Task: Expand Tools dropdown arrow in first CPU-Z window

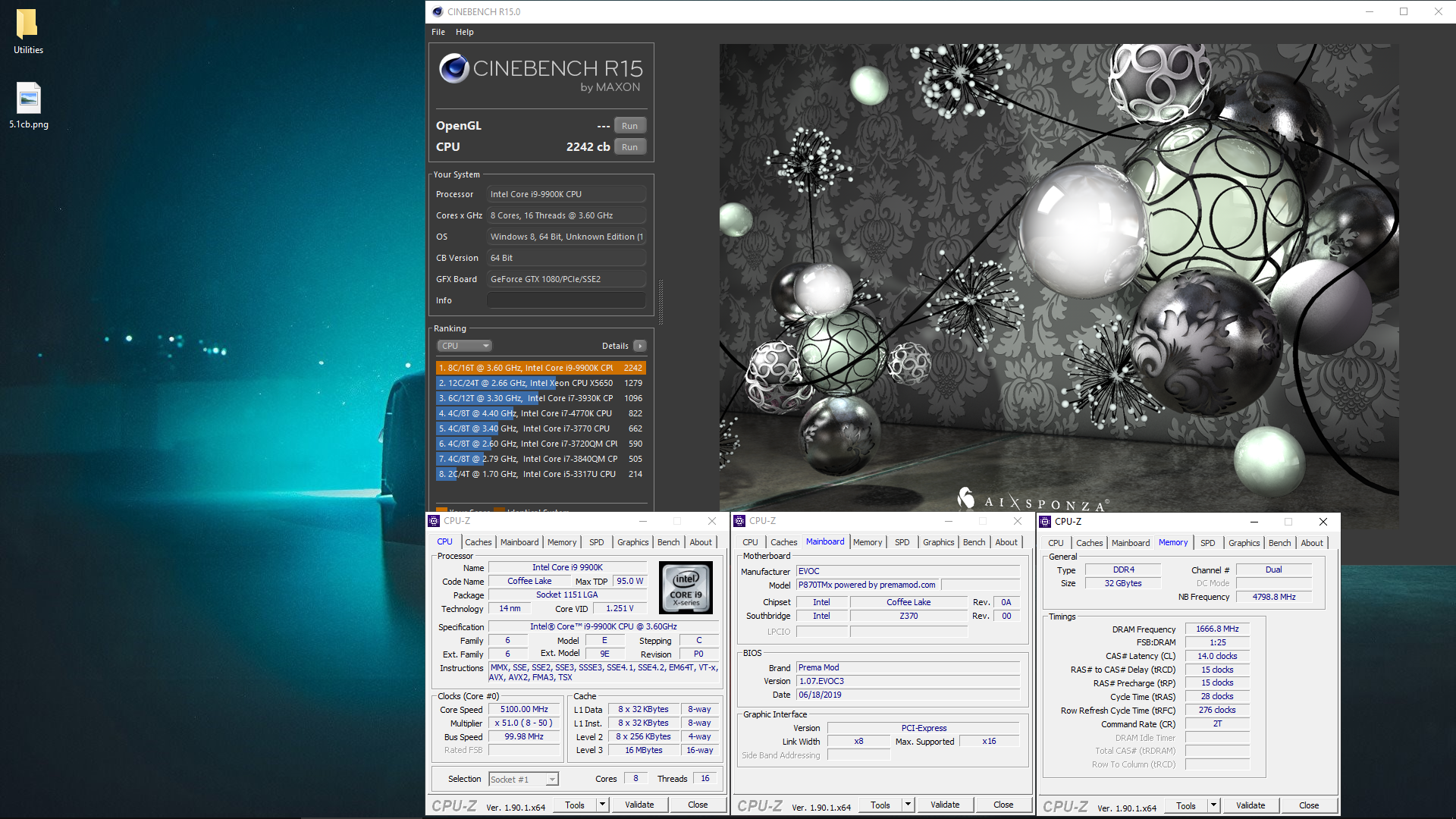Action: coord(603,805)
